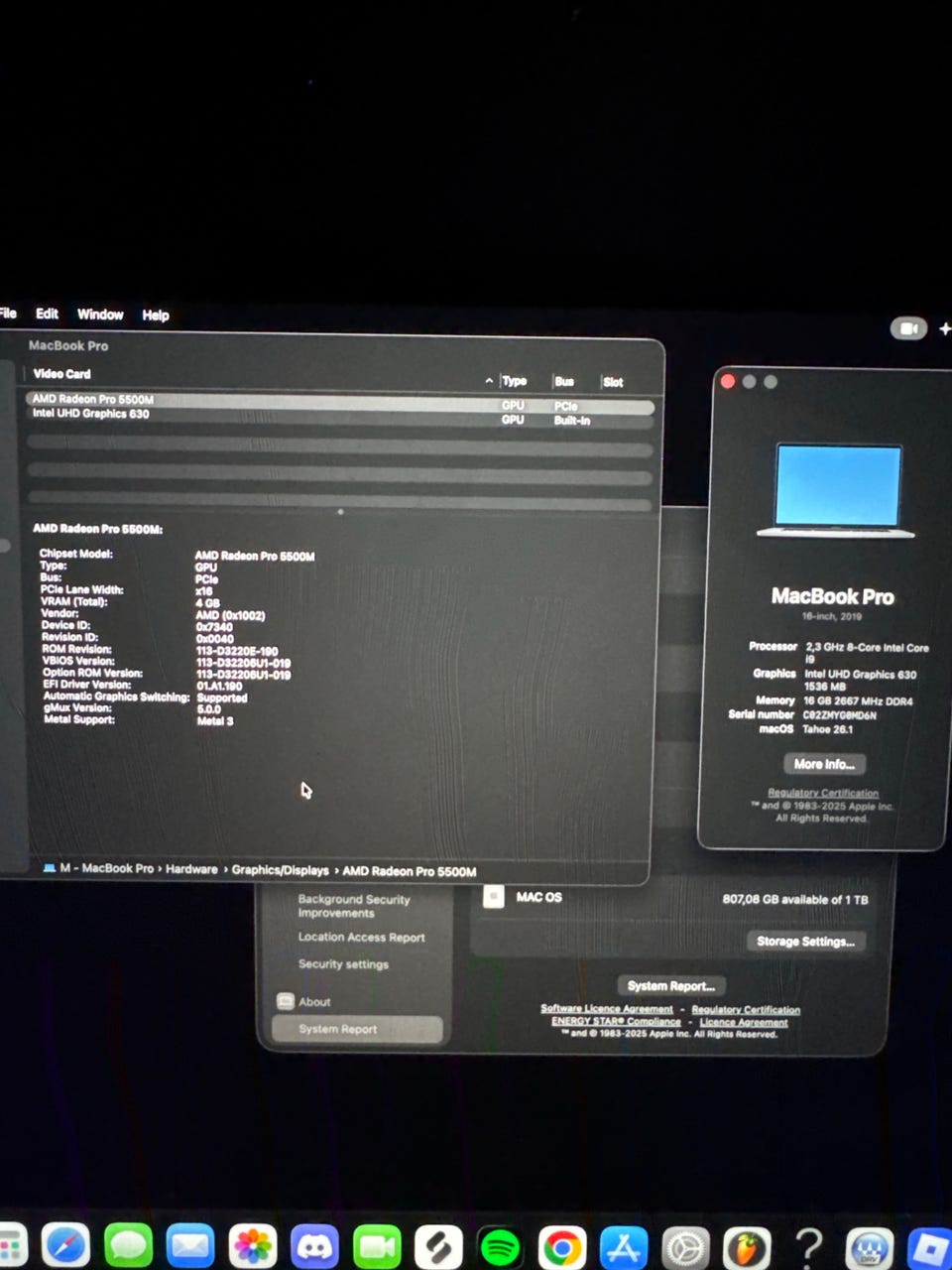Open Google Chrome from the Dock

pyautogui.click(x=561, y=1247)
